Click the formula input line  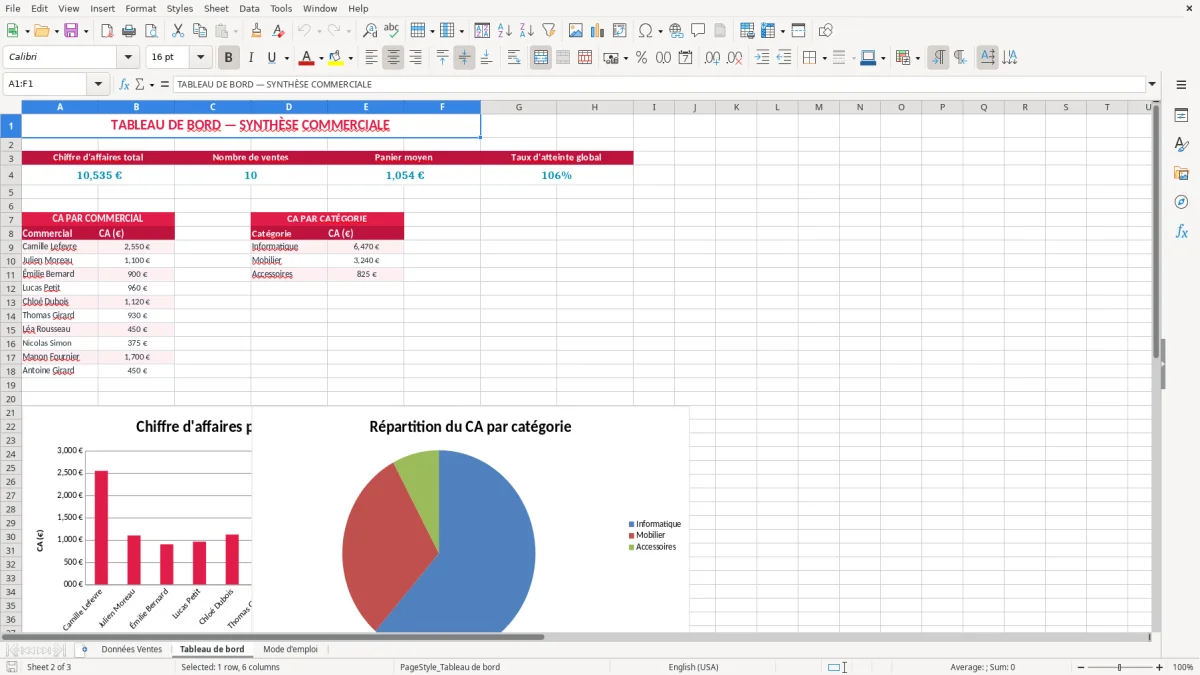click(658, 85)
